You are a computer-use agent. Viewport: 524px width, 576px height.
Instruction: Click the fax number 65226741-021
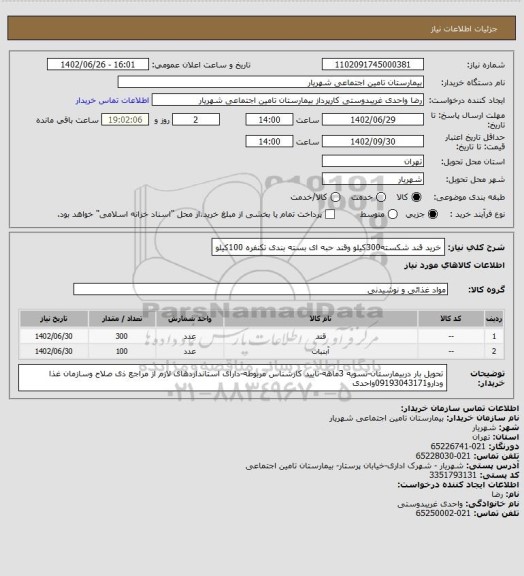pos(458,446)
